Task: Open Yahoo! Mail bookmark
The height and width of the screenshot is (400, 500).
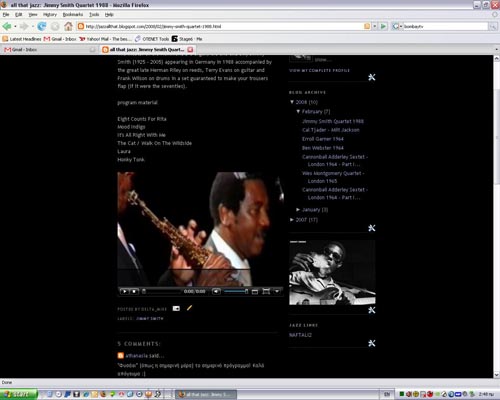Action: (105, 39)
